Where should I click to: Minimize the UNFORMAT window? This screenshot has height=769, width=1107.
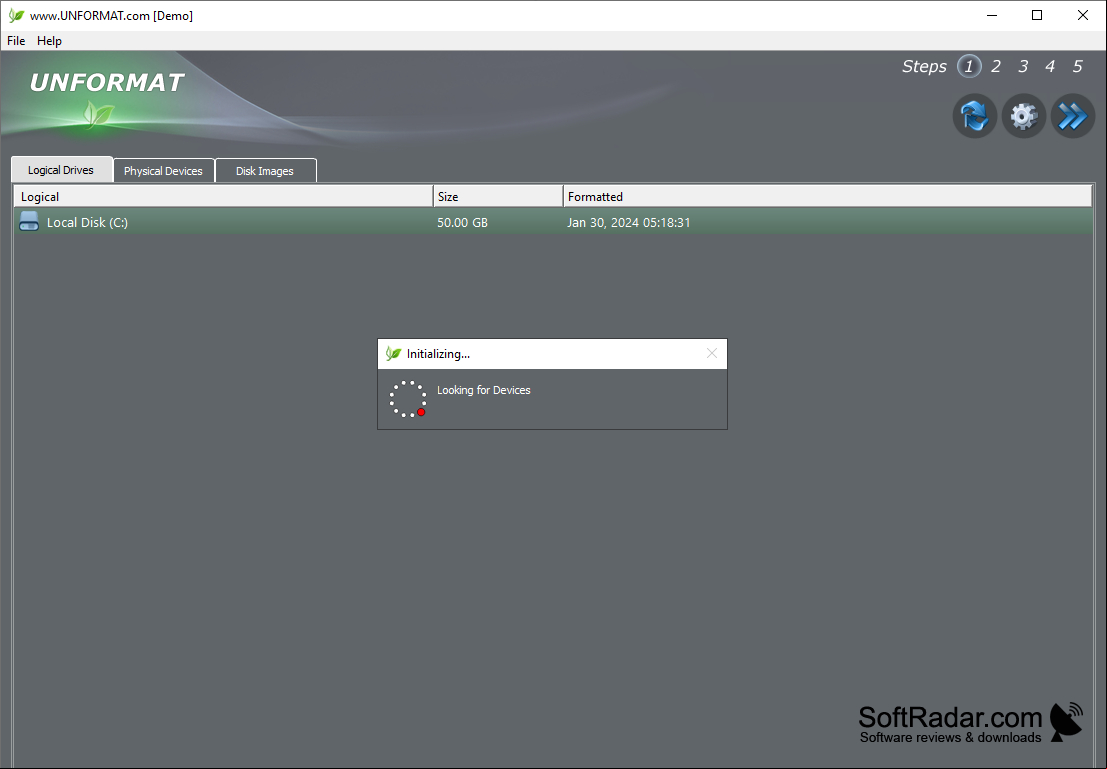point(992,16)
